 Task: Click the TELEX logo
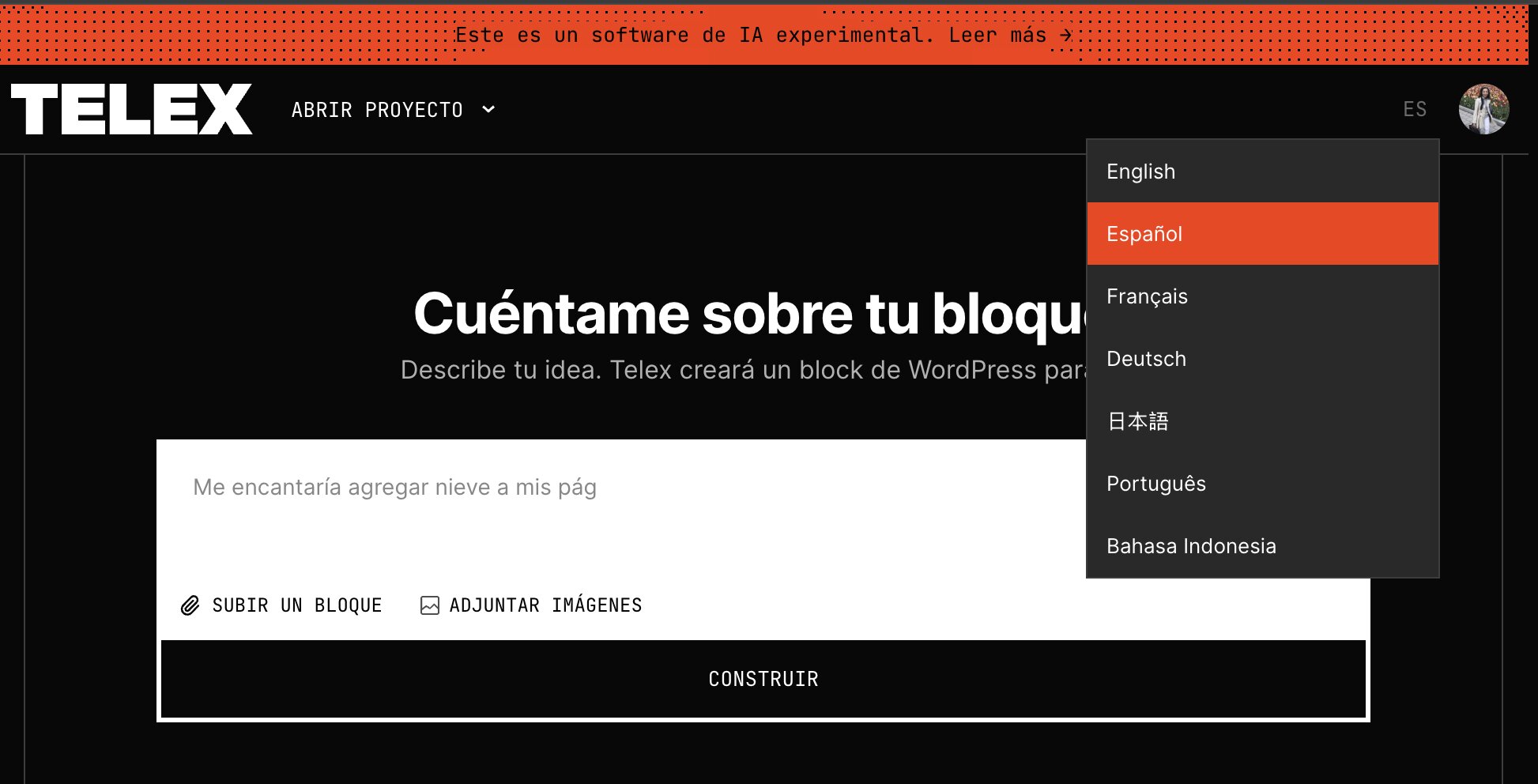[x=129, y=109]
